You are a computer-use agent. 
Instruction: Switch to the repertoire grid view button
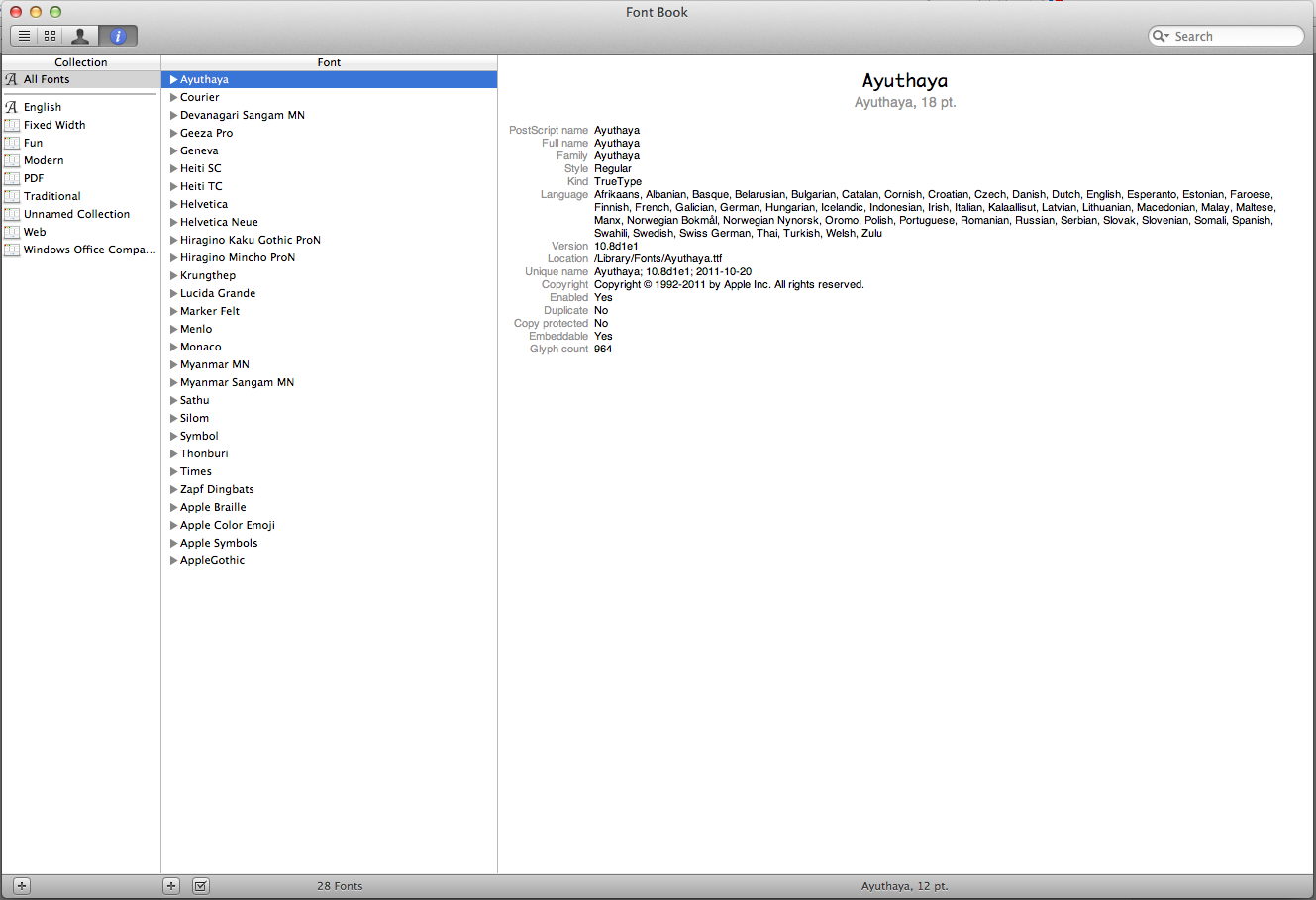click(x=50, y=36)
